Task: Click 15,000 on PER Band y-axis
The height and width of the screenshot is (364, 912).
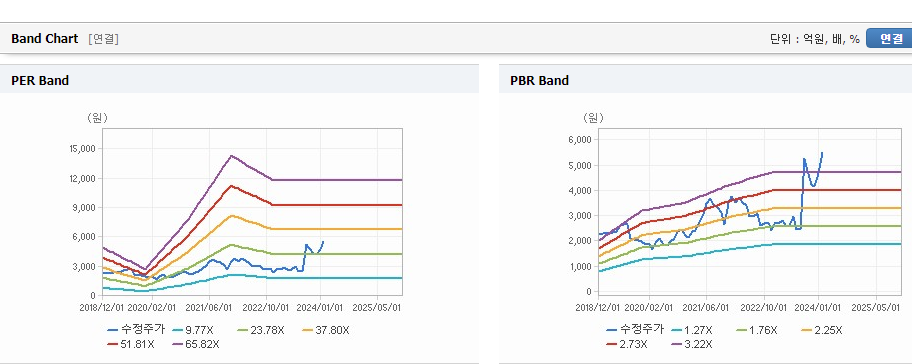Action: pyautogui.click(x=83, y=149)
